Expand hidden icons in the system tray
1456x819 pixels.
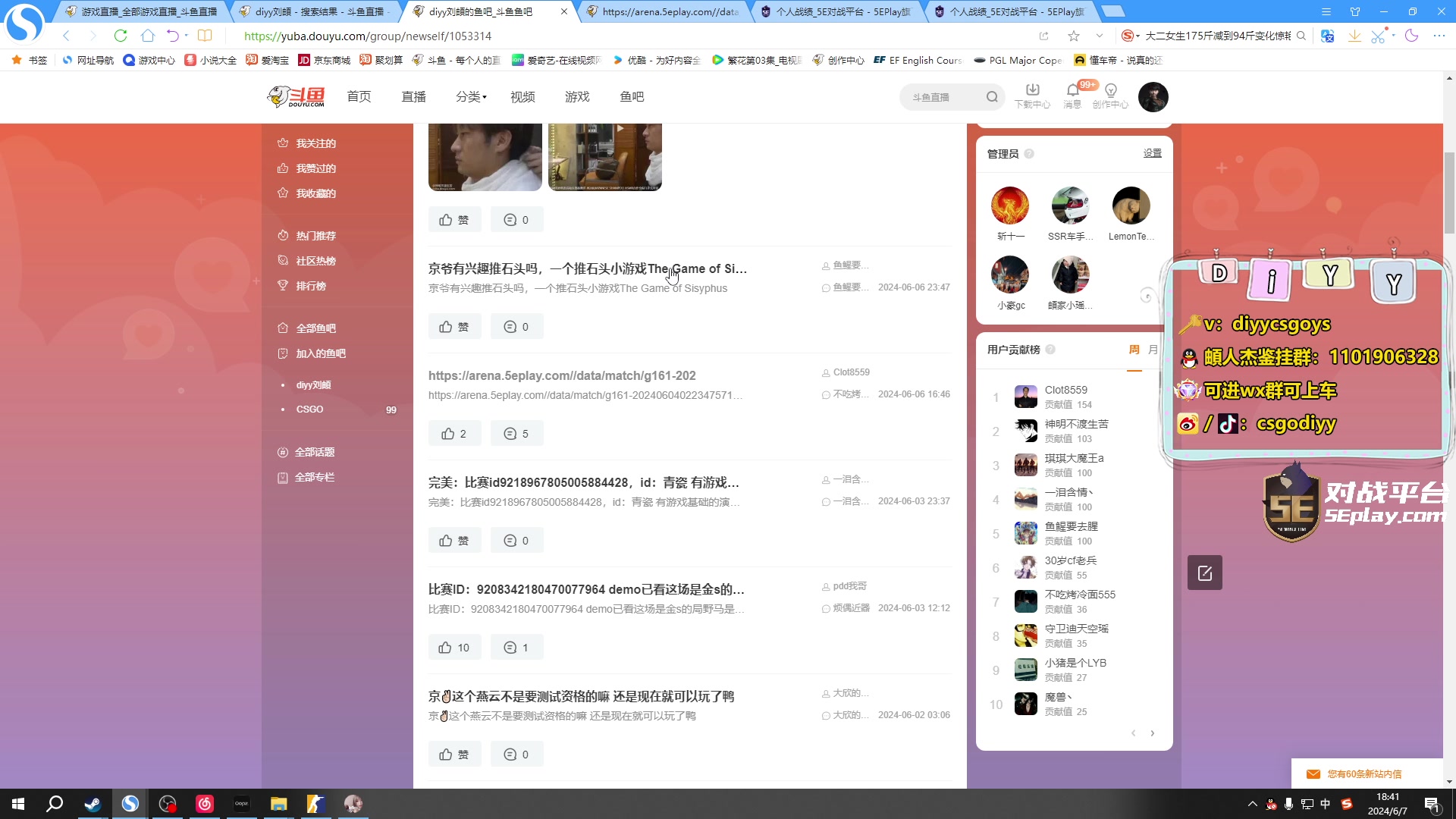[1253, 803]
